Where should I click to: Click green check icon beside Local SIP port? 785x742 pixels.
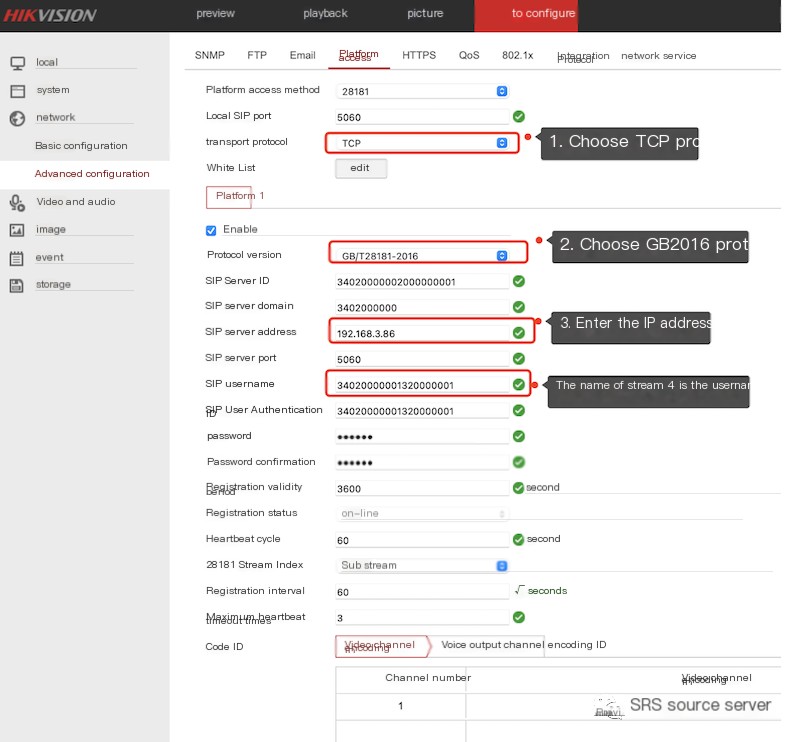[x=519, y=117]
